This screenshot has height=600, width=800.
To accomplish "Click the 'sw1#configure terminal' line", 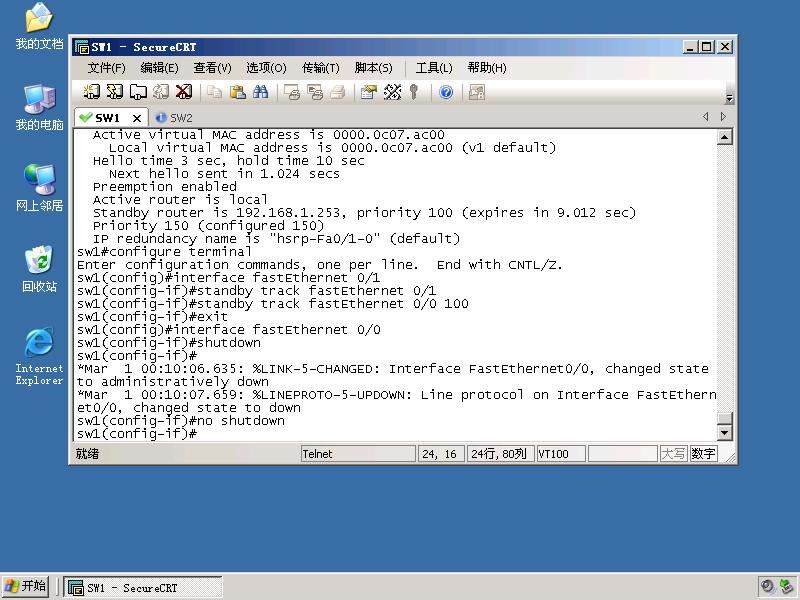I will click(164, 252).
